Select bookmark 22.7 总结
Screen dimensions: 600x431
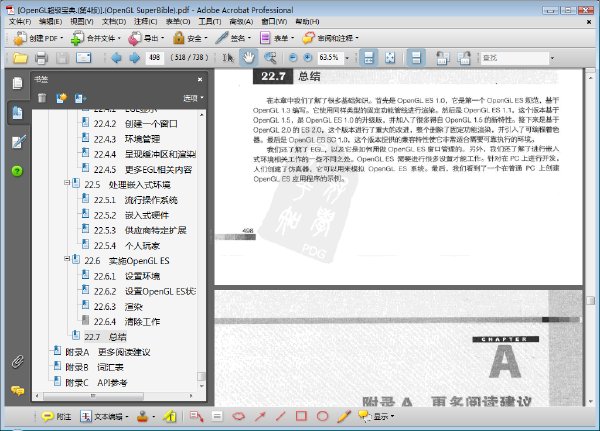(105, 337)
